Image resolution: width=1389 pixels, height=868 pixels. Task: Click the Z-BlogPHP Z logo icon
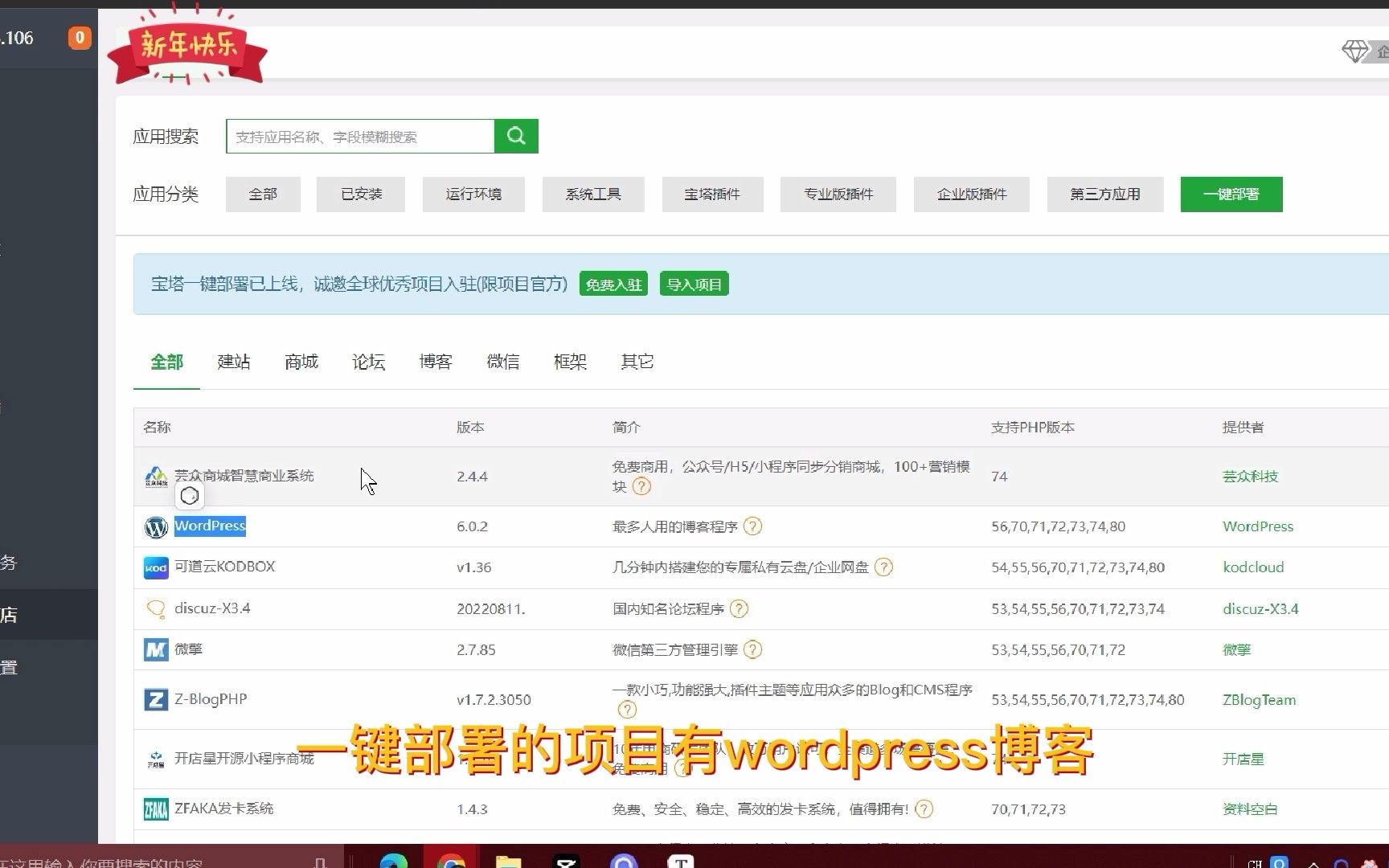point(156,699)
